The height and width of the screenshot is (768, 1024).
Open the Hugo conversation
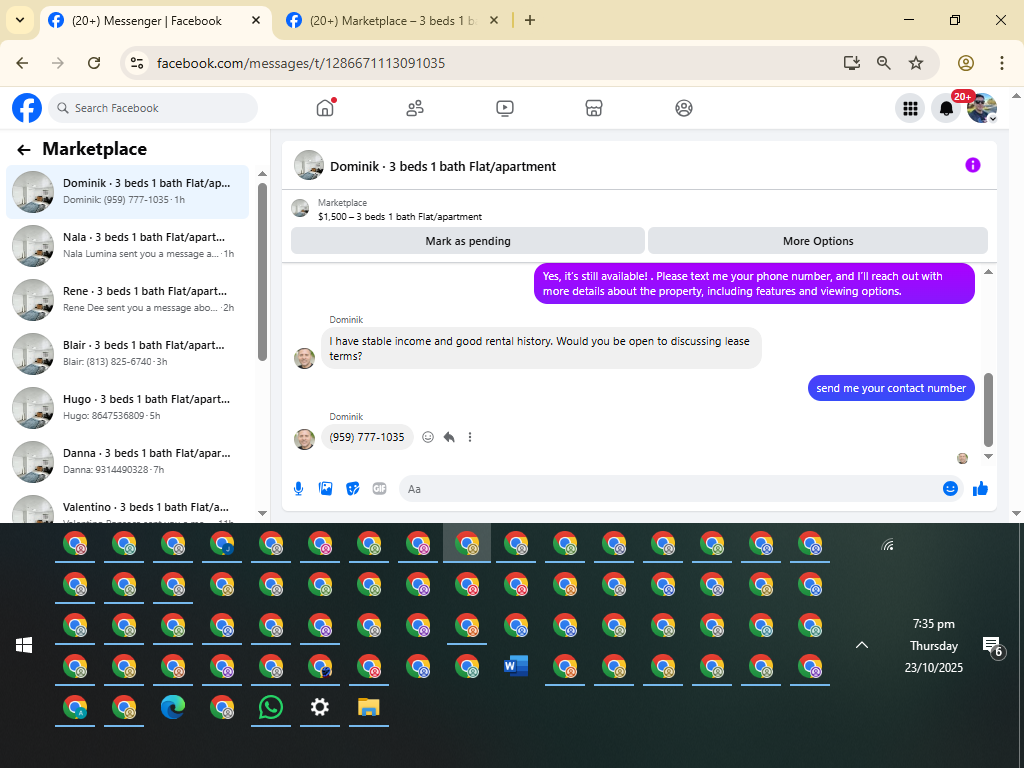click(127, 408)
